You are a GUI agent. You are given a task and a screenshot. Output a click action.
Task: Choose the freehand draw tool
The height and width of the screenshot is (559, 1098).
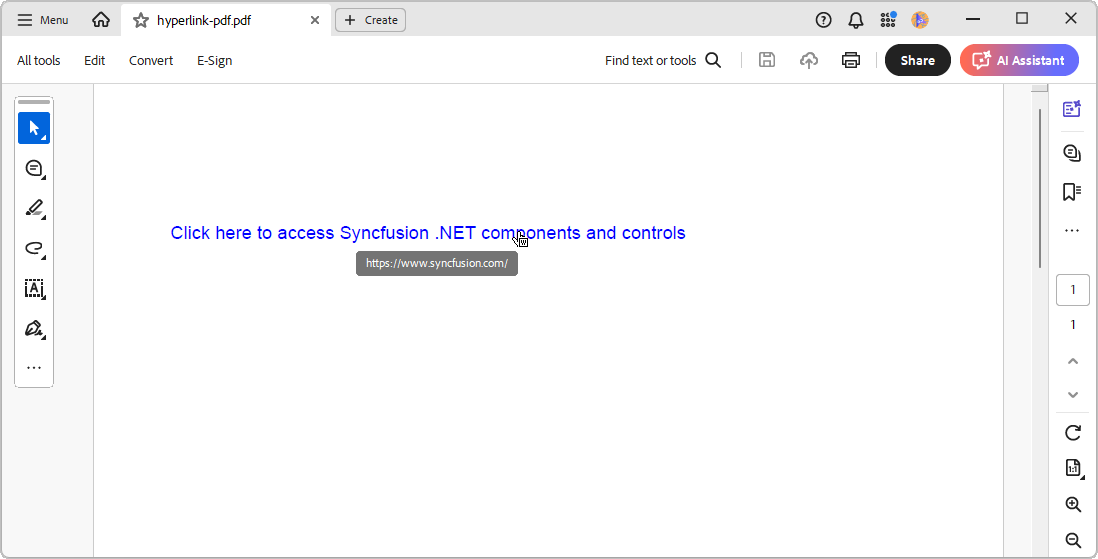coord(34,248)
